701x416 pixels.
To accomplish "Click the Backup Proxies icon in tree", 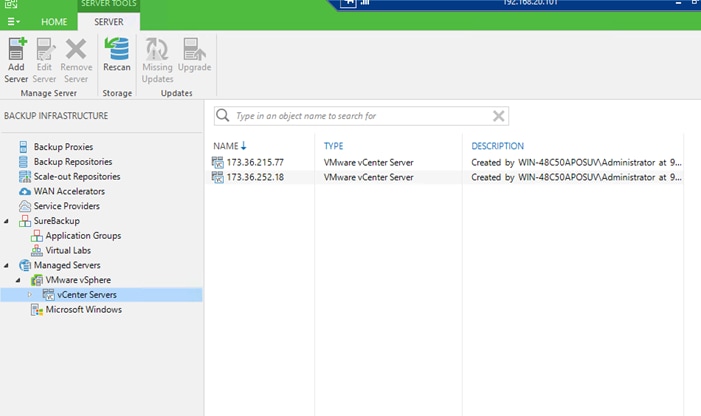I will 23,147.
